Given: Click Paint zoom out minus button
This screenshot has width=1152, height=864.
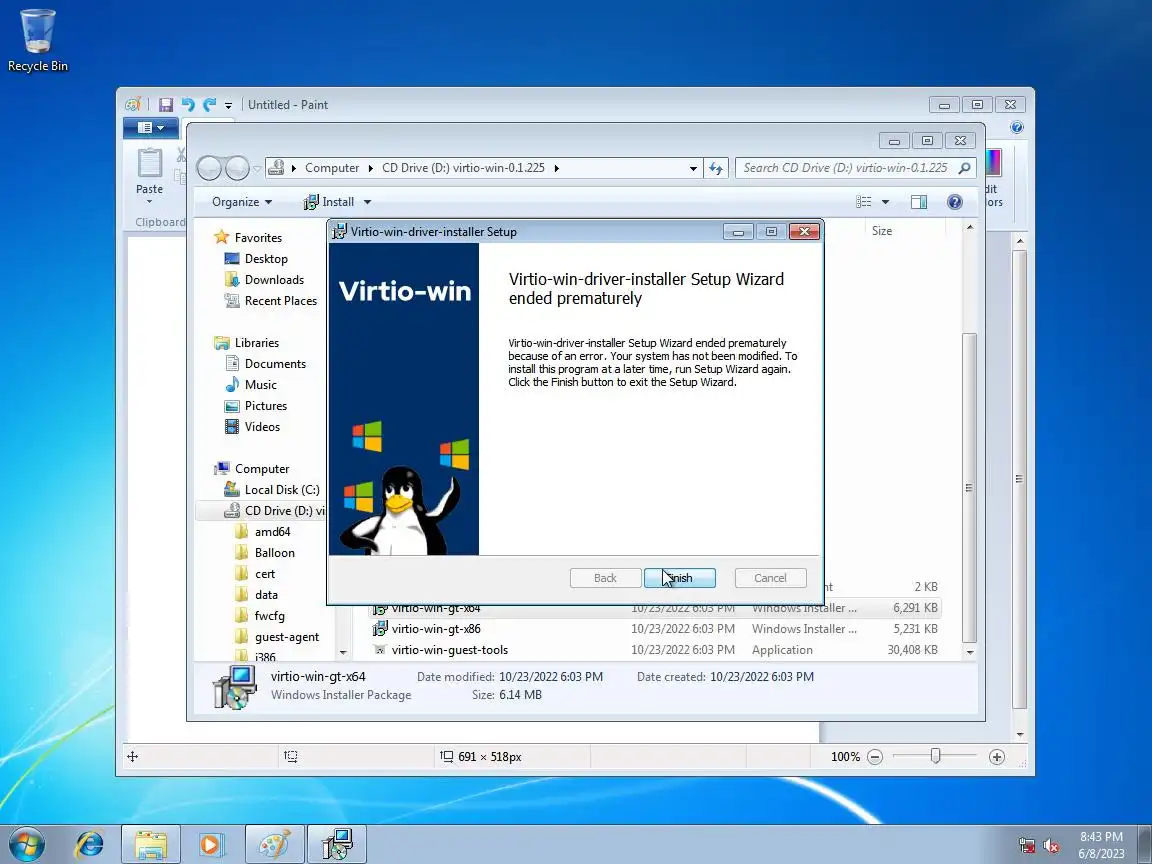Looking at the screenshot, I should pyautogui.click(x=874, y=757).
